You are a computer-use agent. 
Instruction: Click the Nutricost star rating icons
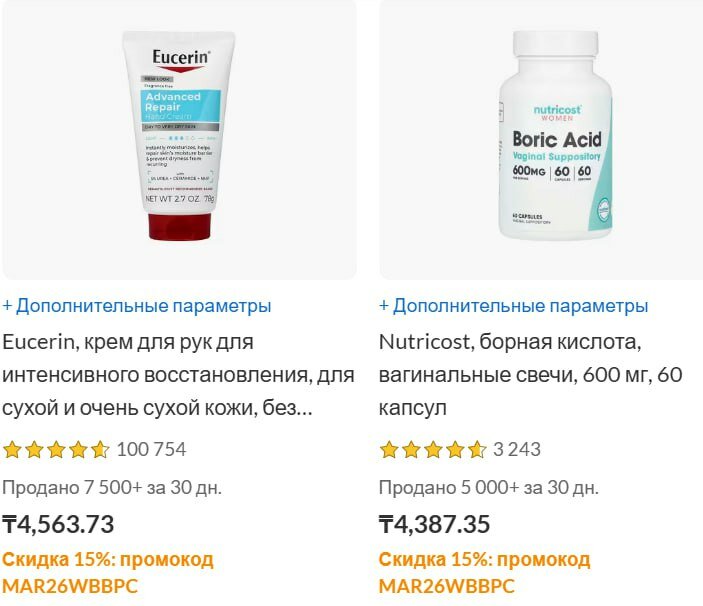pos(433,450)
